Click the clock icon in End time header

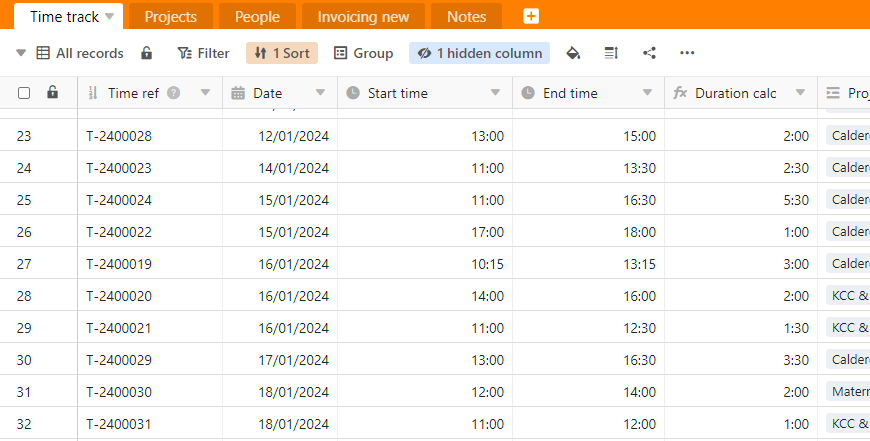tap(528, 93)
